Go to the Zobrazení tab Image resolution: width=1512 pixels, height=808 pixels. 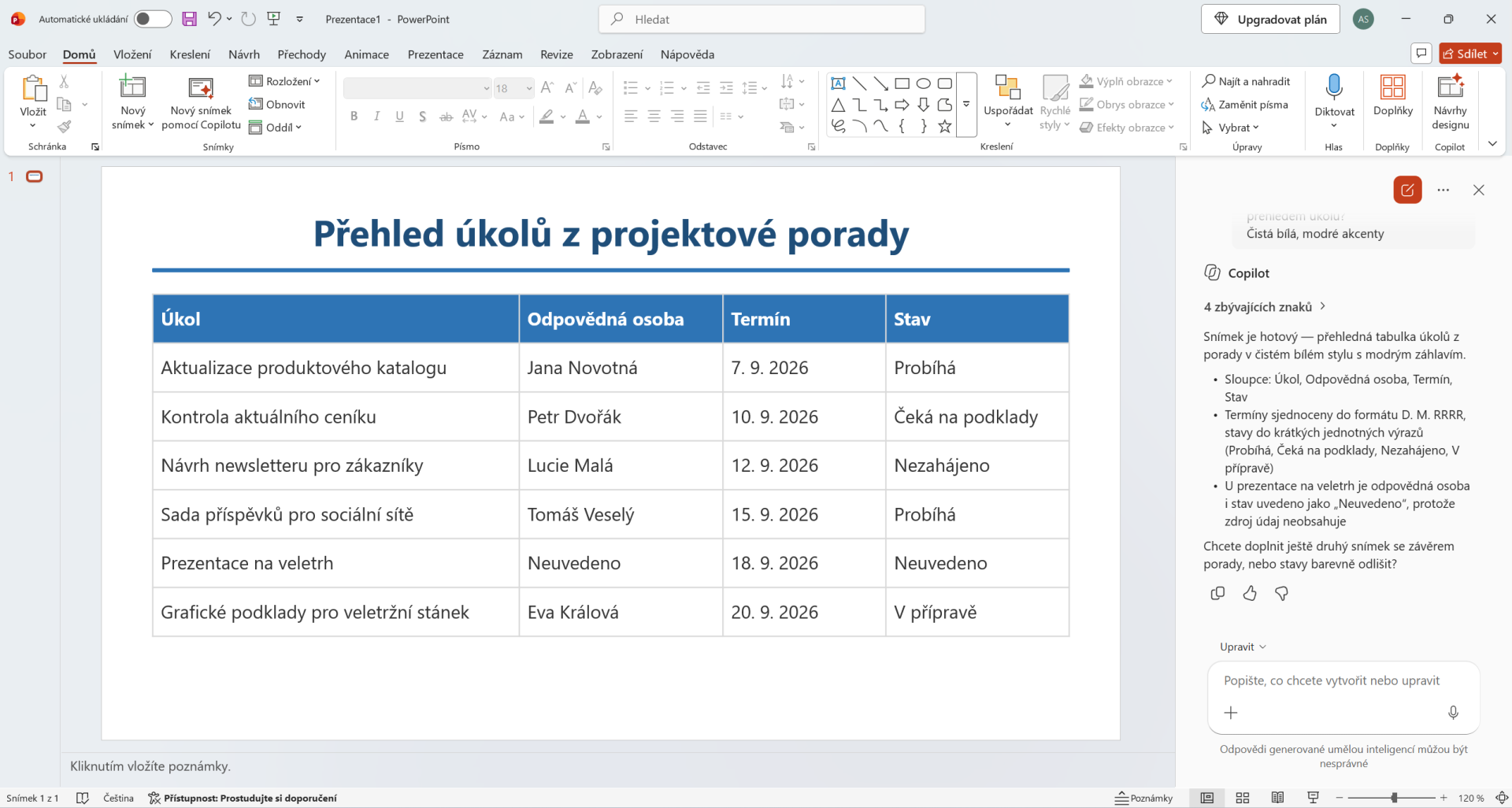point(617,54)
